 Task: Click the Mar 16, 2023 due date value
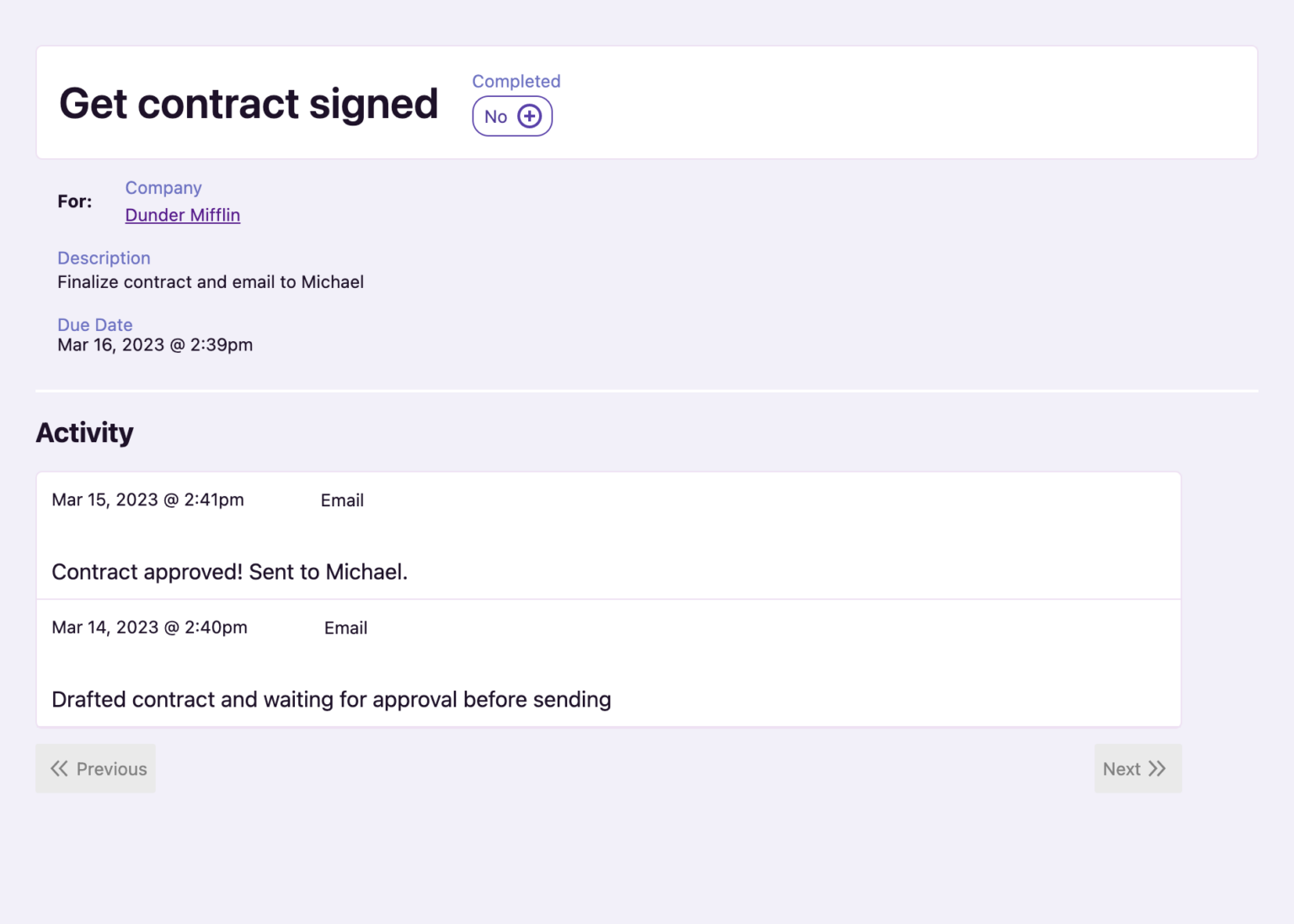(155, 344)
